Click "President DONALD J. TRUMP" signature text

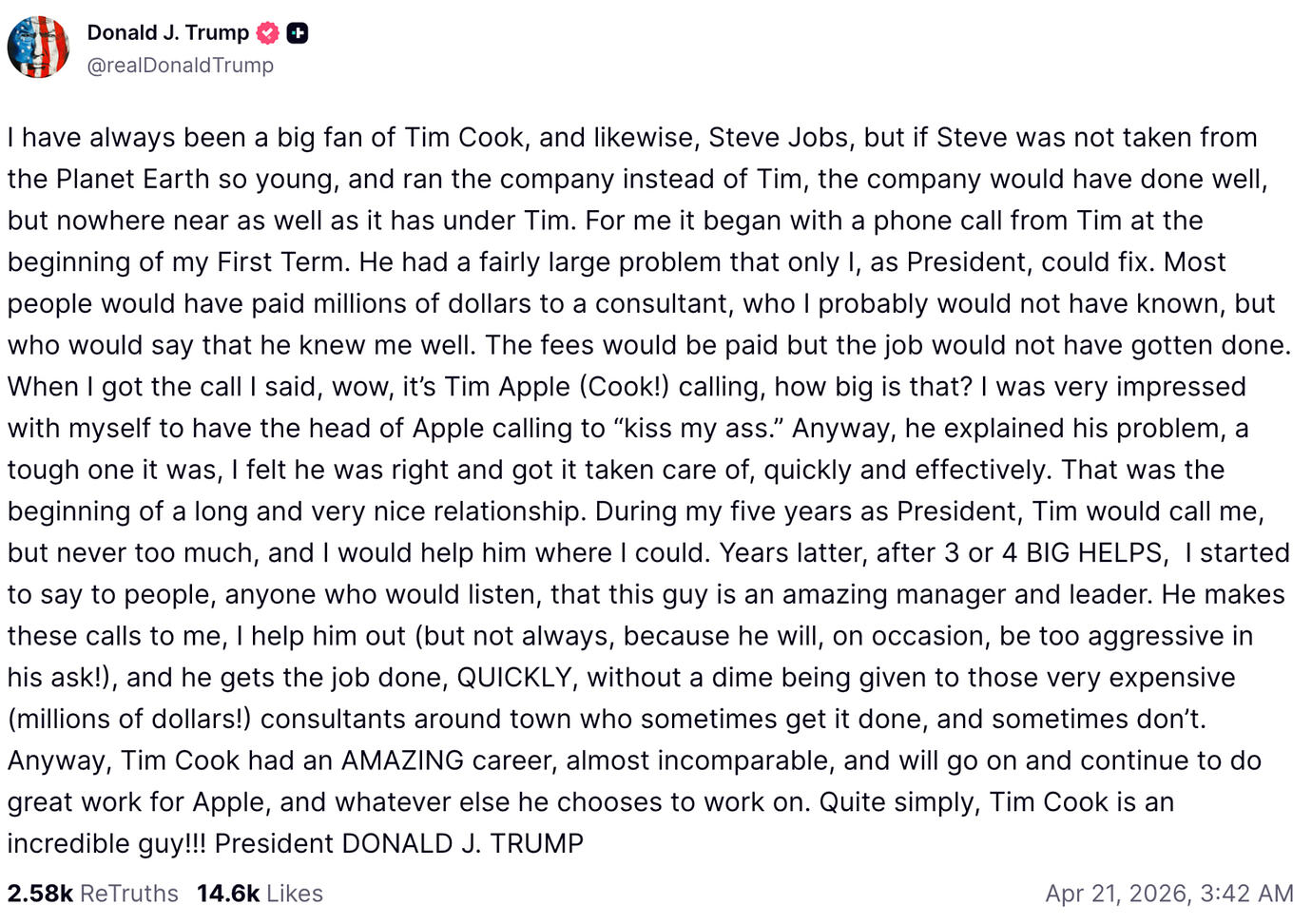(x=399, y=843)
